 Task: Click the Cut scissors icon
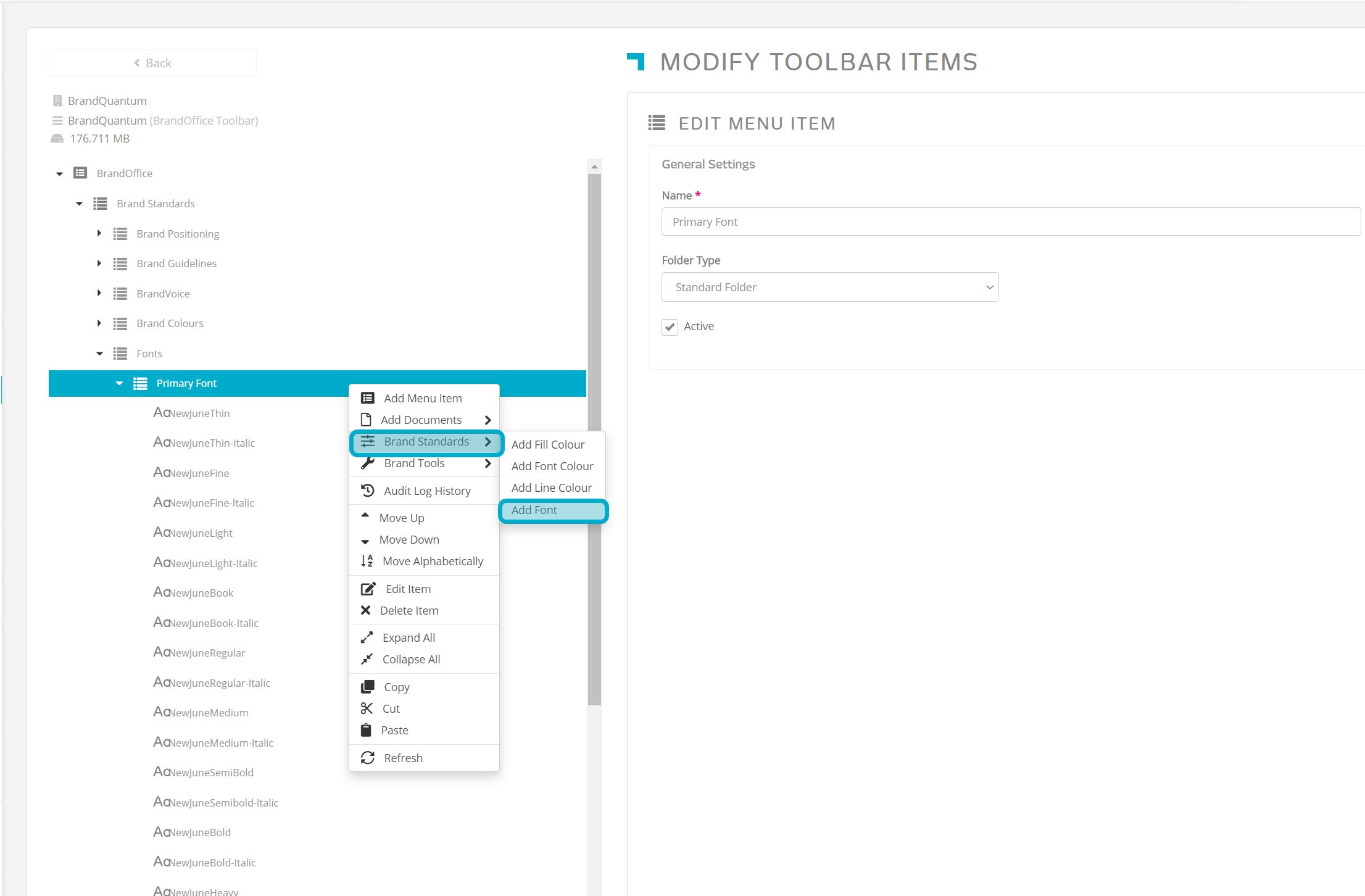coord(367,708)
